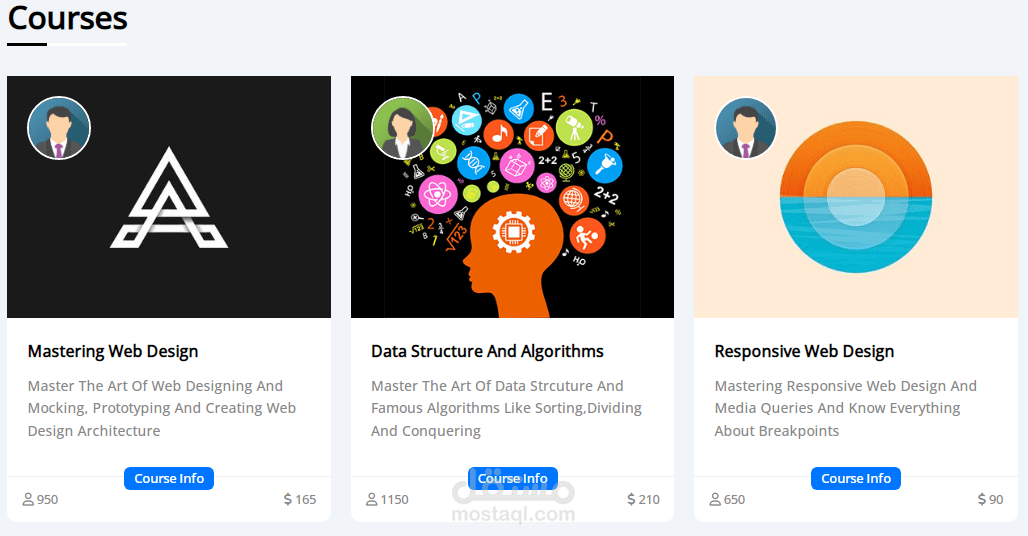The image size is (1028, 536).
Task: Click the dollar icon beside 90
Action: pyautogui.click(x=982, y=499)
